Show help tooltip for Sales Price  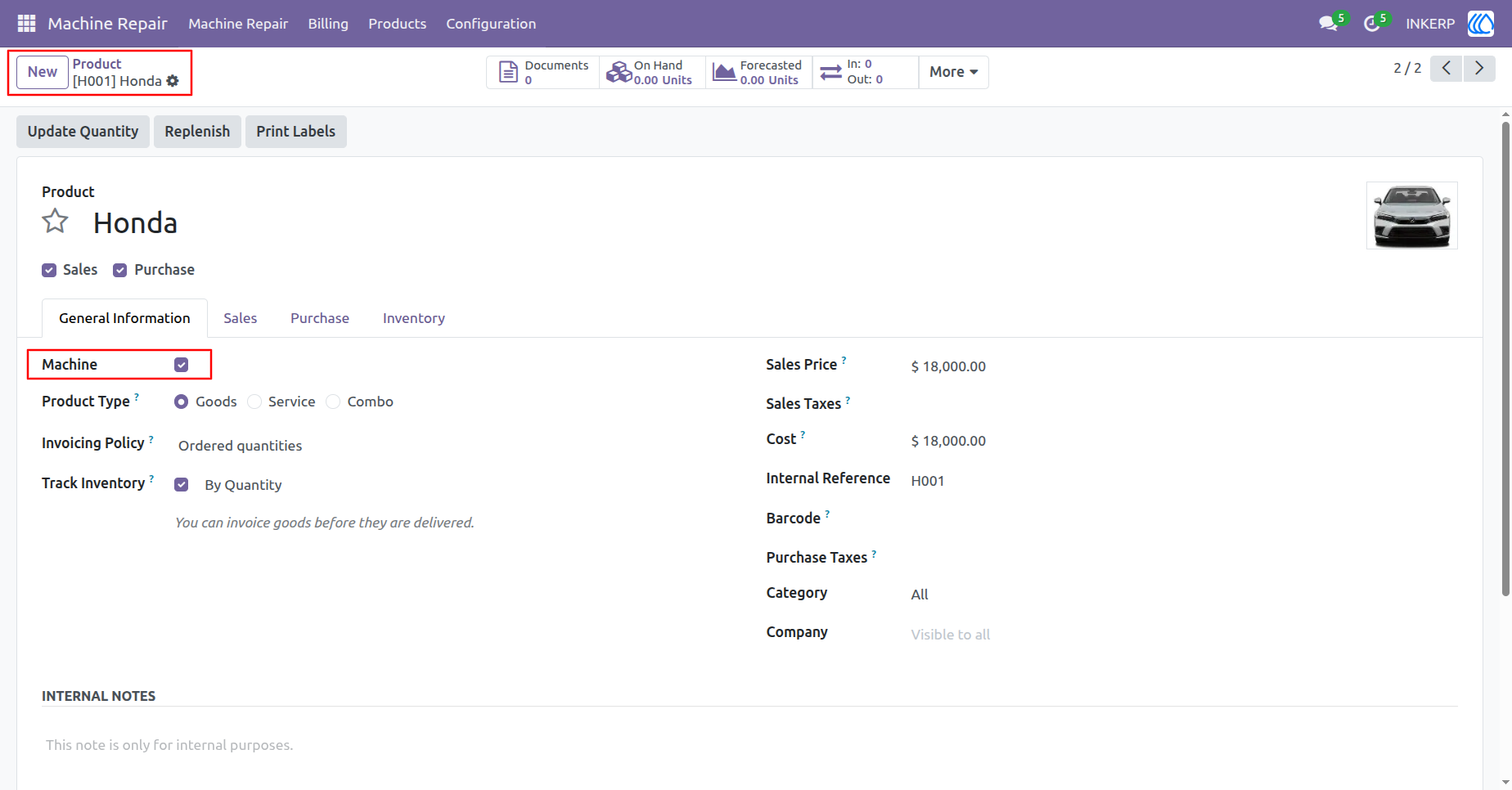pos(844,360)
